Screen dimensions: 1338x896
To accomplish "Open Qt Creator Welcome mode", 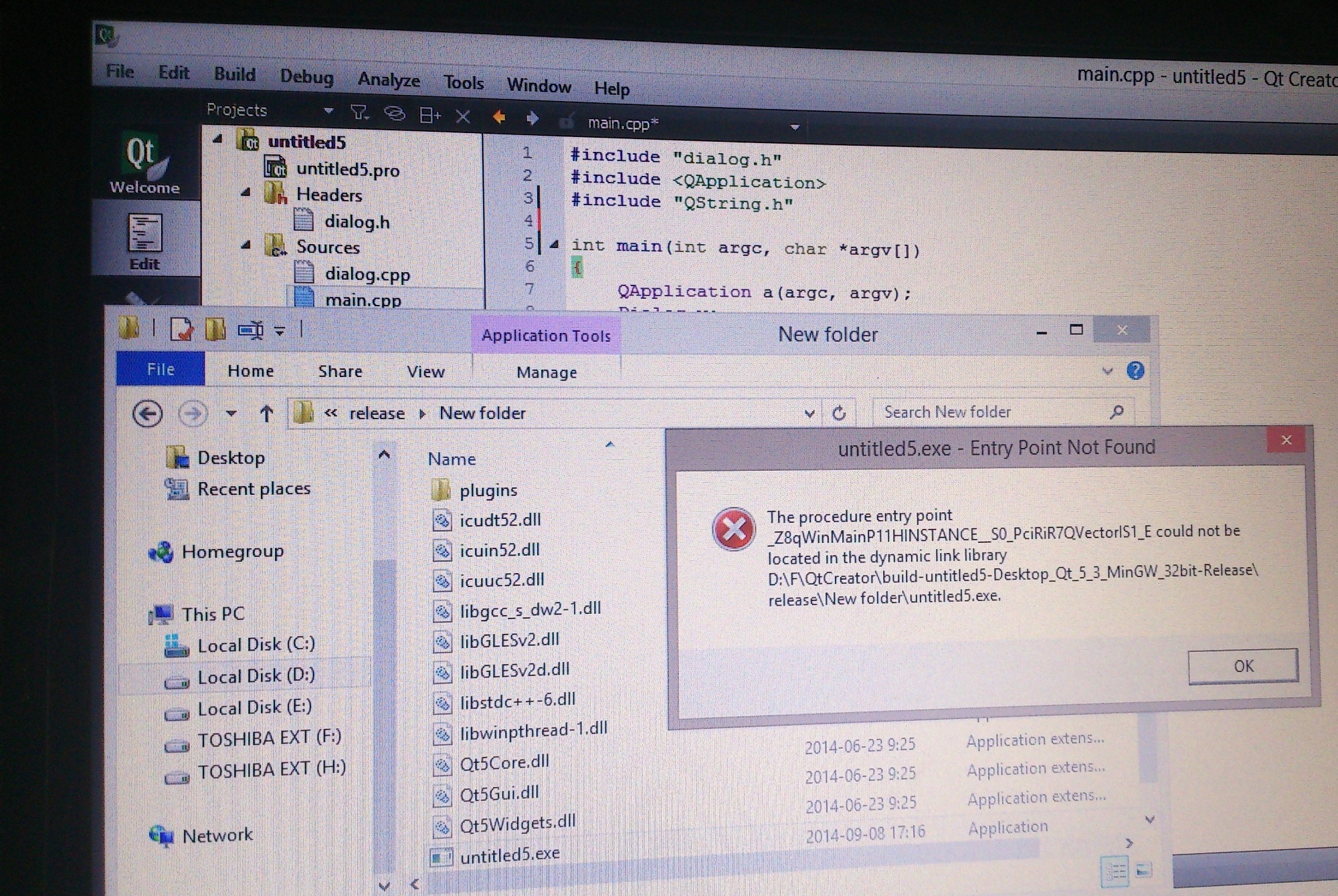I will coord(145,164).
